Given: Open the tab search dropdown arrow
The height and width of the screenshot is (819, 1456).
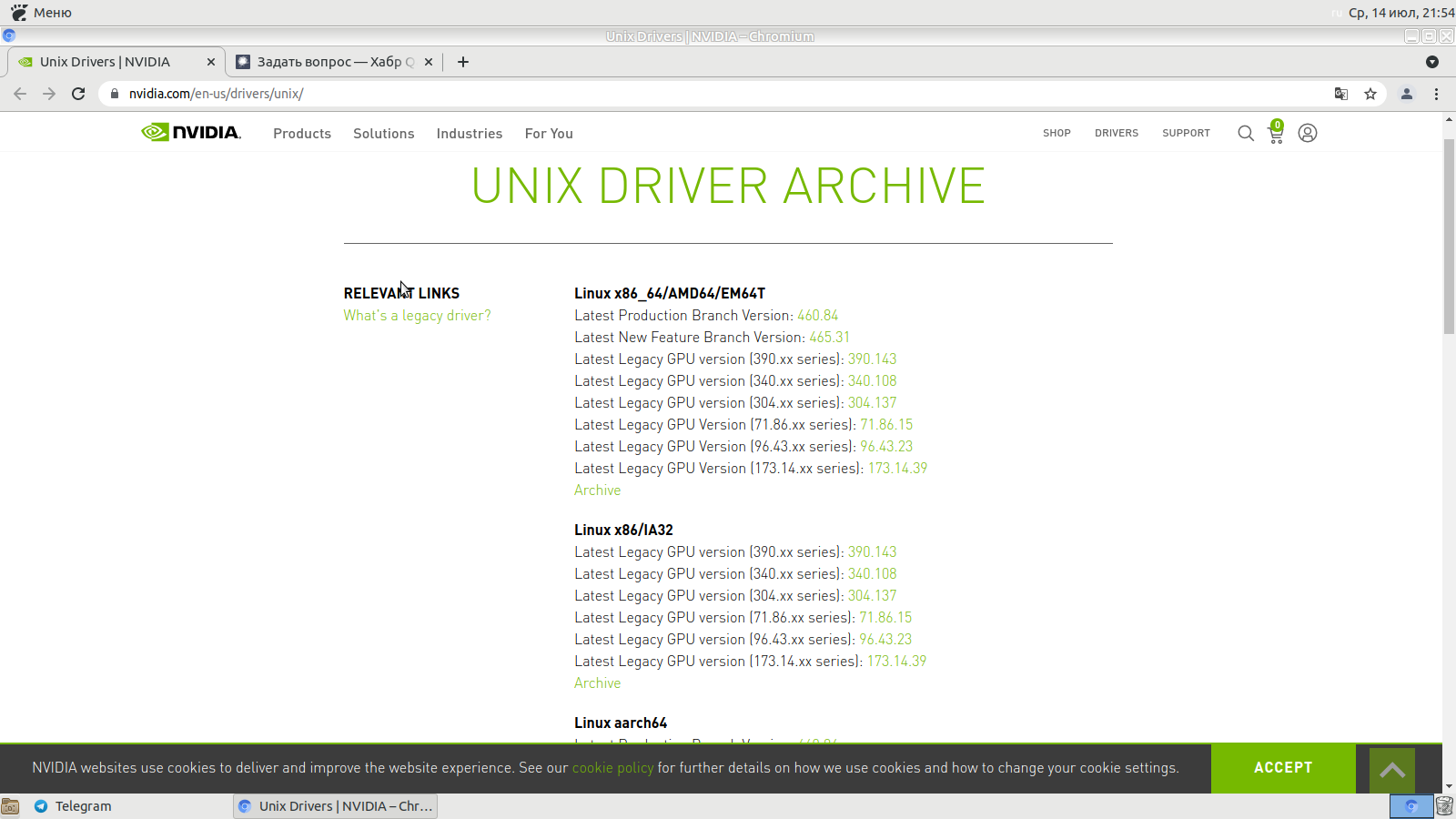Looking at the screenshot, I should [x=1432, y=62].
